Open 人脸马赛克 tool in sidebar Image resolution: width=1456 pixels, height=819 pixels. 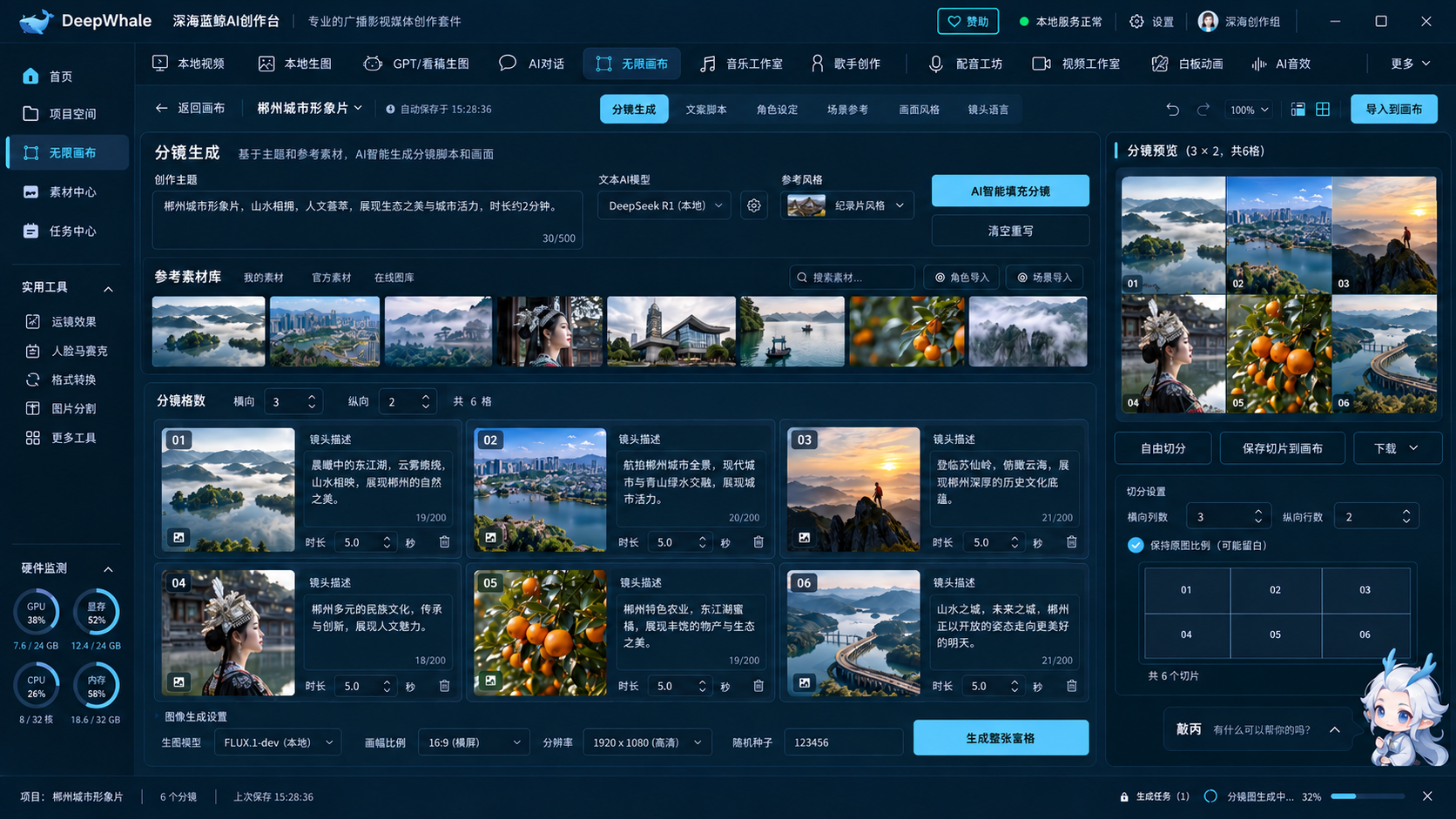[x=67, y=351]
